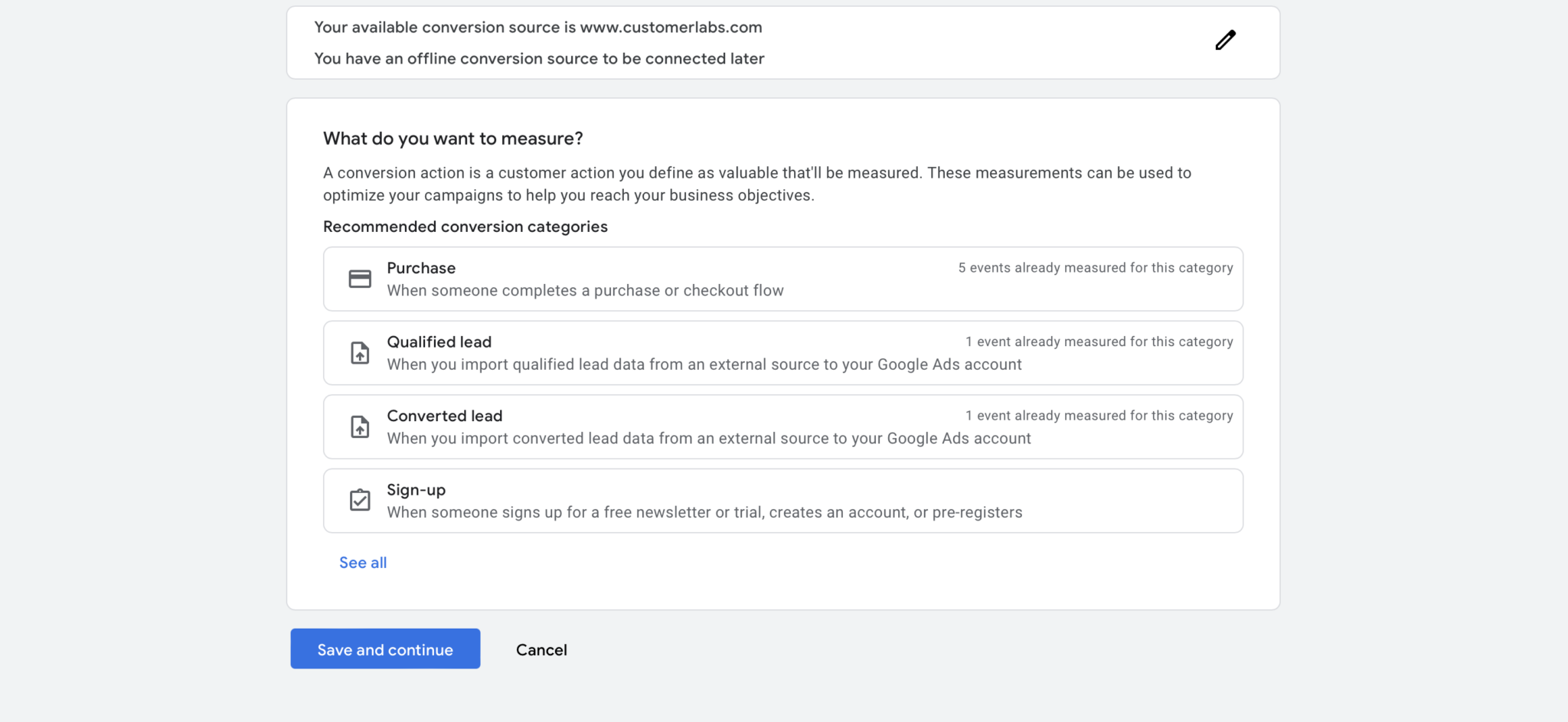Expand See all conversion categories
This screenshot has height=722, width=1568.
point(362,562)
